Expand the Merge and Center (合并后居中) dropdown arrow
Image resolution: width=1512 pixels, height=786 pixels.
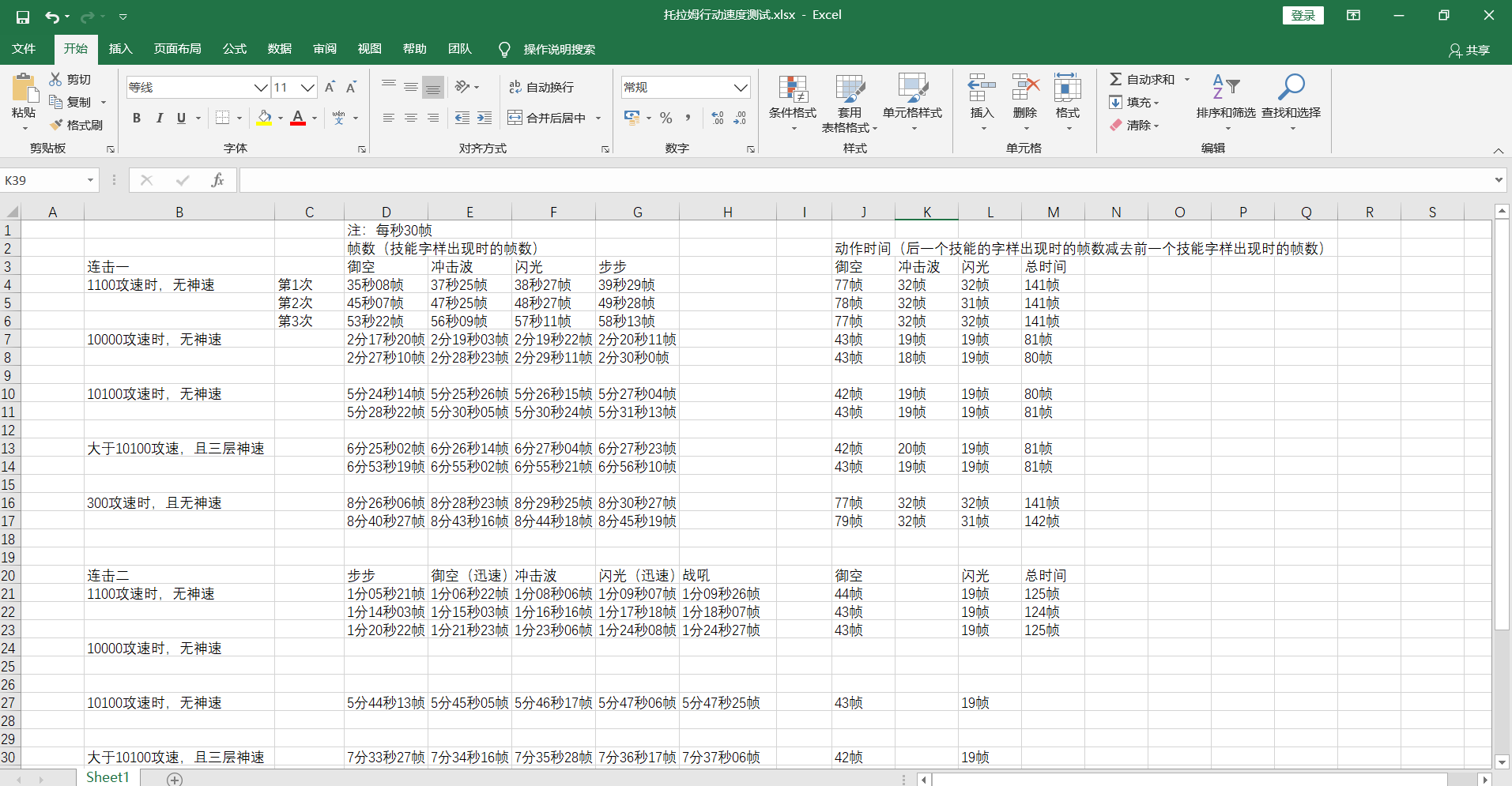coord(598,118)
